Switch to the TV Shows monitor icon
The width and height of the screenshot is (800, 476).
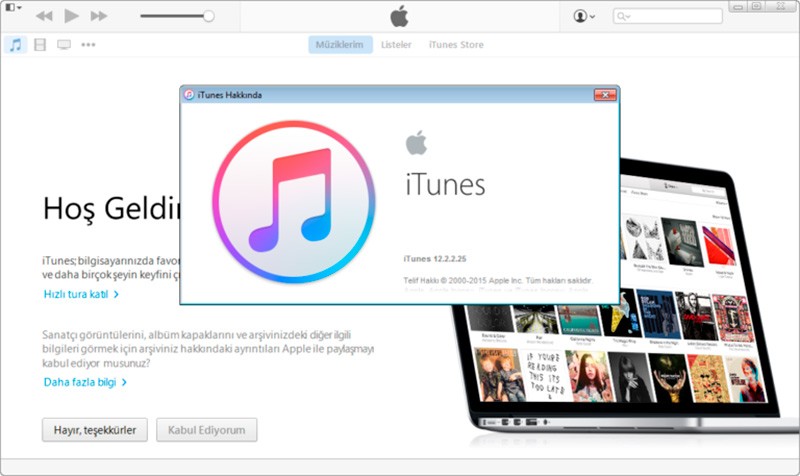(64, 45)
